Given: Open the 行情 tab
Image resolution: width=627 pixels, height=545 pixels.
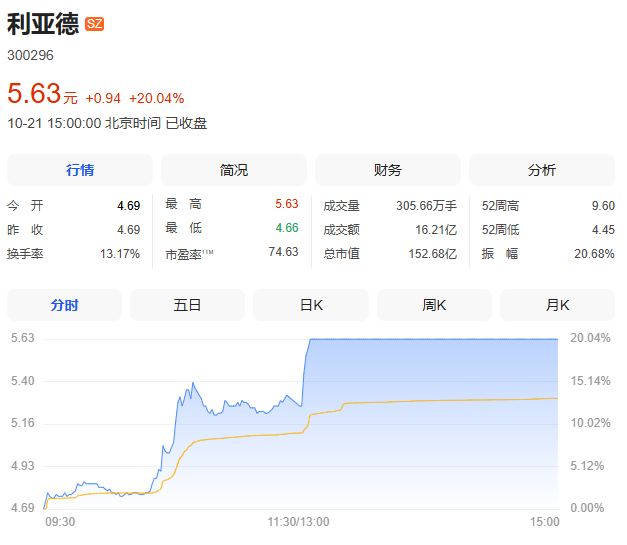Looking at the screenshot, I should point(80,170).
